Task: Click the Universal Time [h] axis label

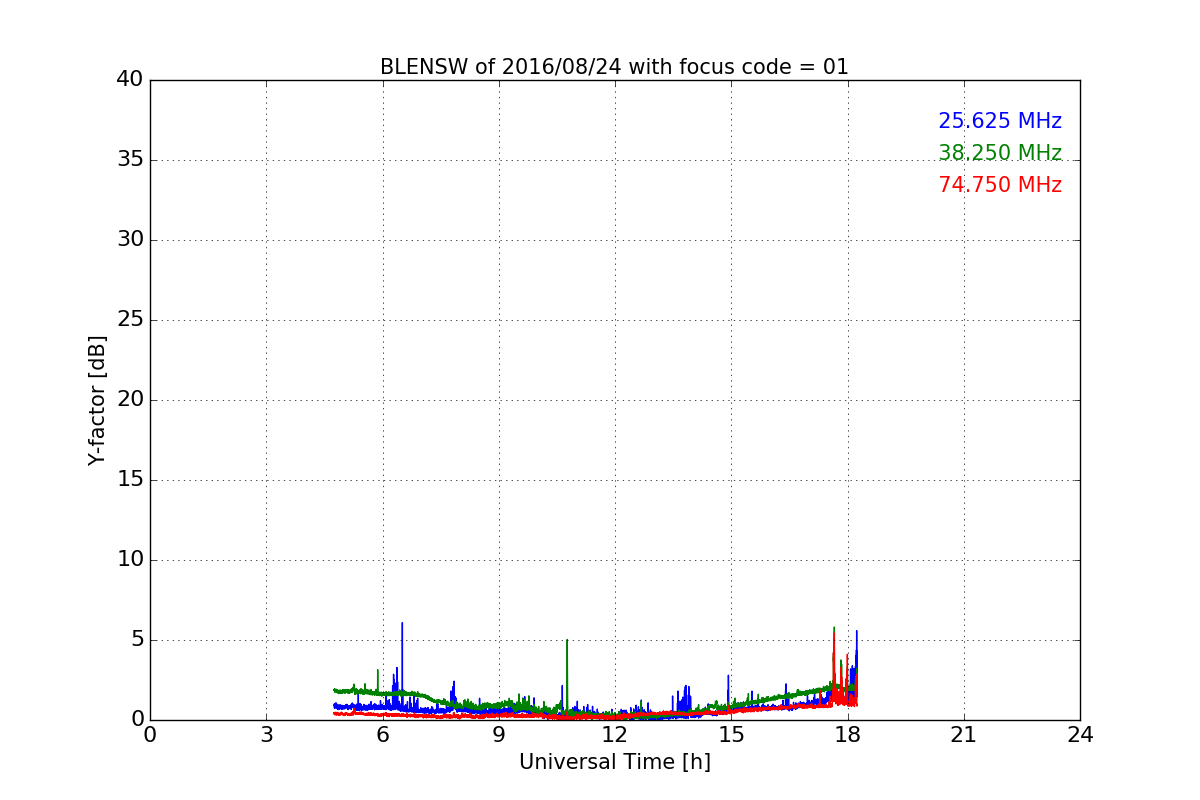Action: pyautogui.click(x=614, y=762)
